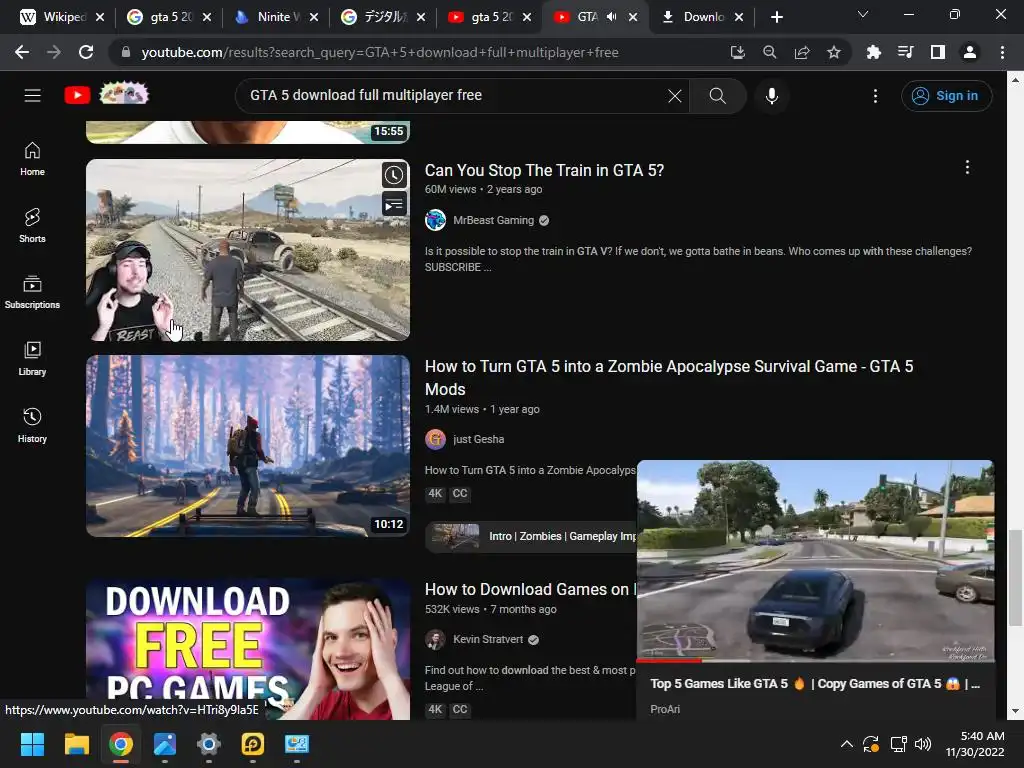The height and width of the screenshot is (768, 1024).
Task: Open MrBeast Gaming channel avatar
Action: click(x=435, y=220)
